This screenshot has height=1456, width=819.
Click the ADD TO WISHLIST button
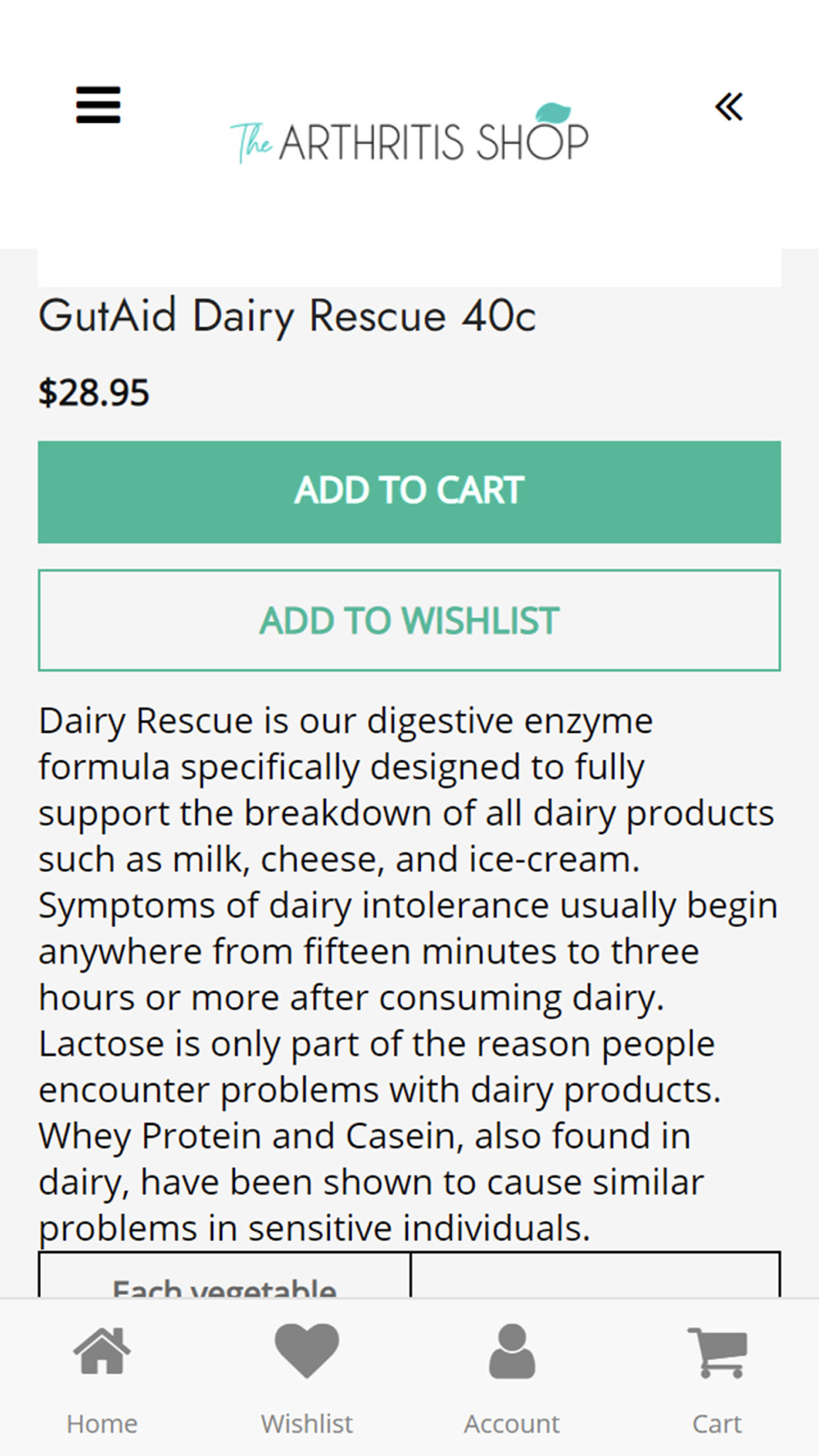(x=409, y=620)
